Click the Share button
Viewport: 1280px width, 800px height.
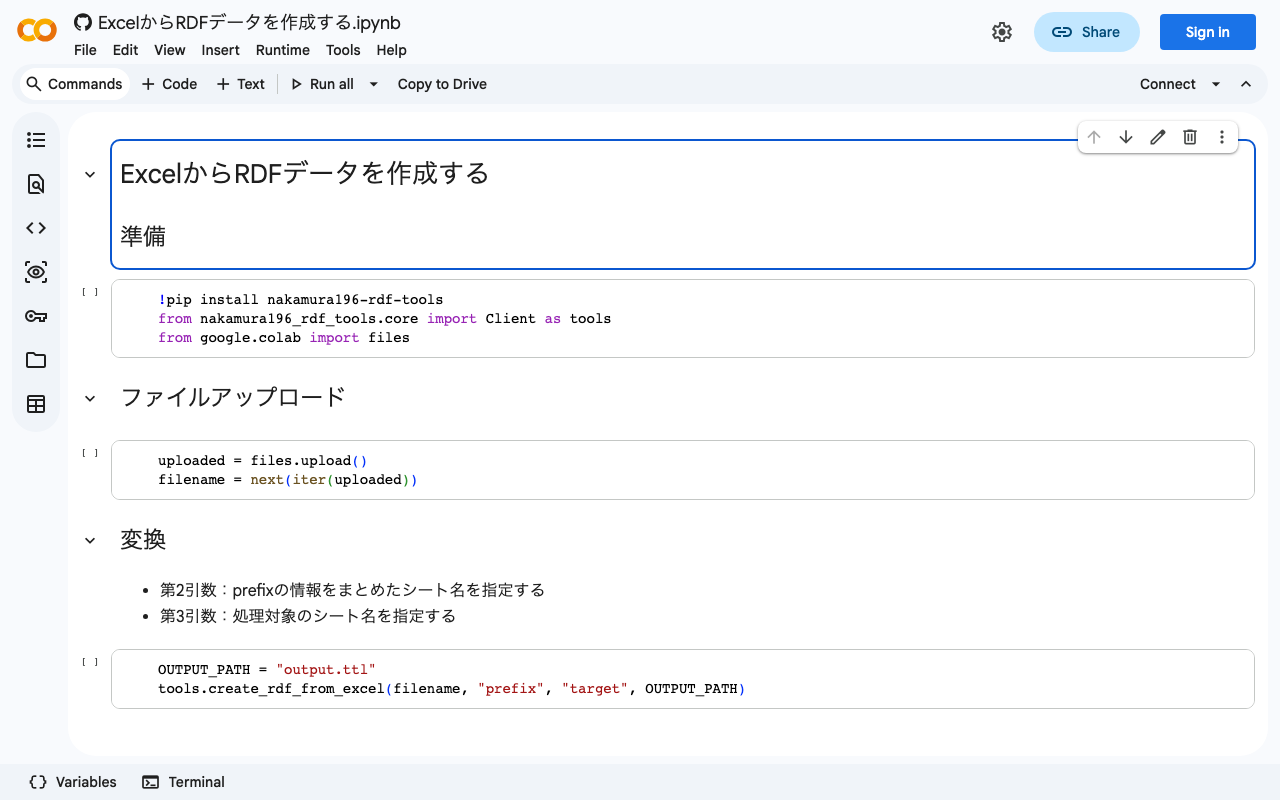1087,32
